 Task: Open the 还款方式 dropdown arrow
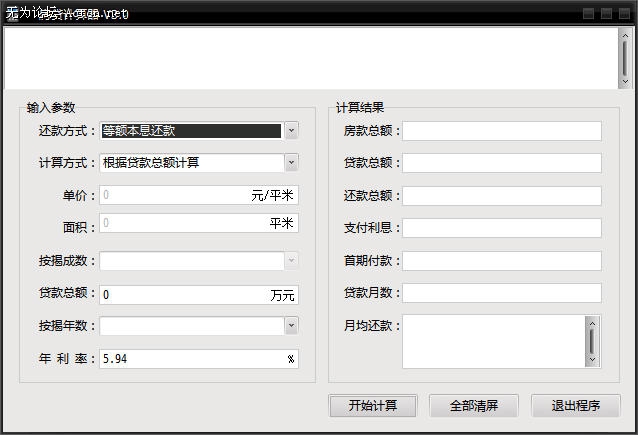coord(290,130)
